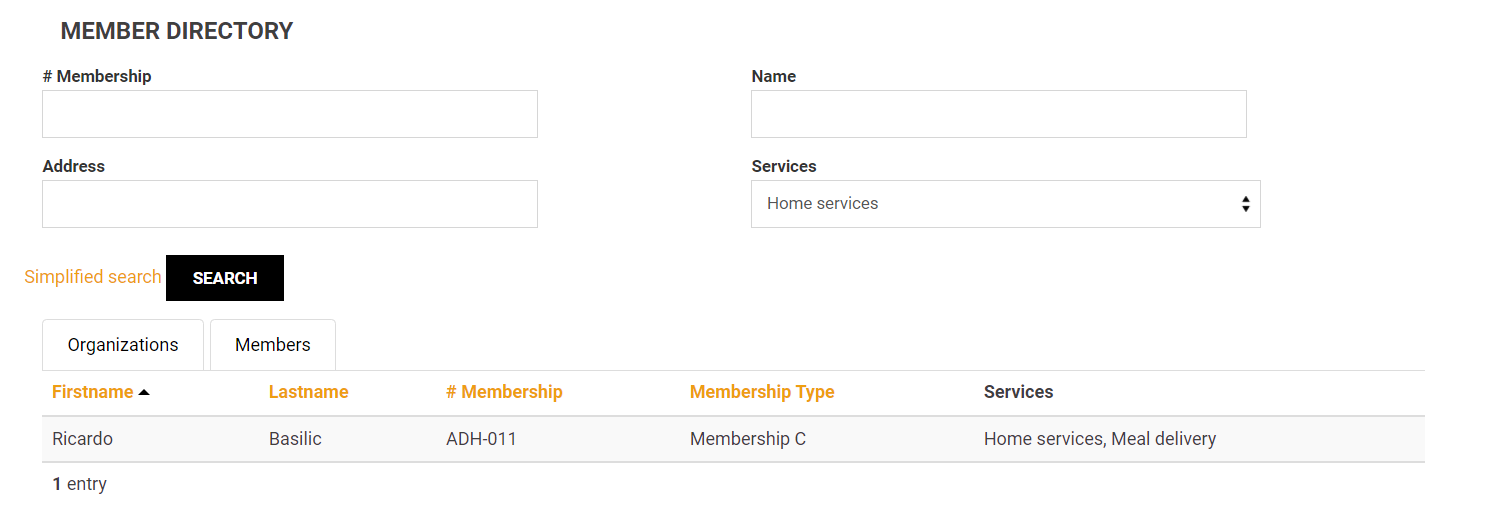1497x513 pixels.
Task: Click membership number ADH-011 in the row
Action: (481, 439)
